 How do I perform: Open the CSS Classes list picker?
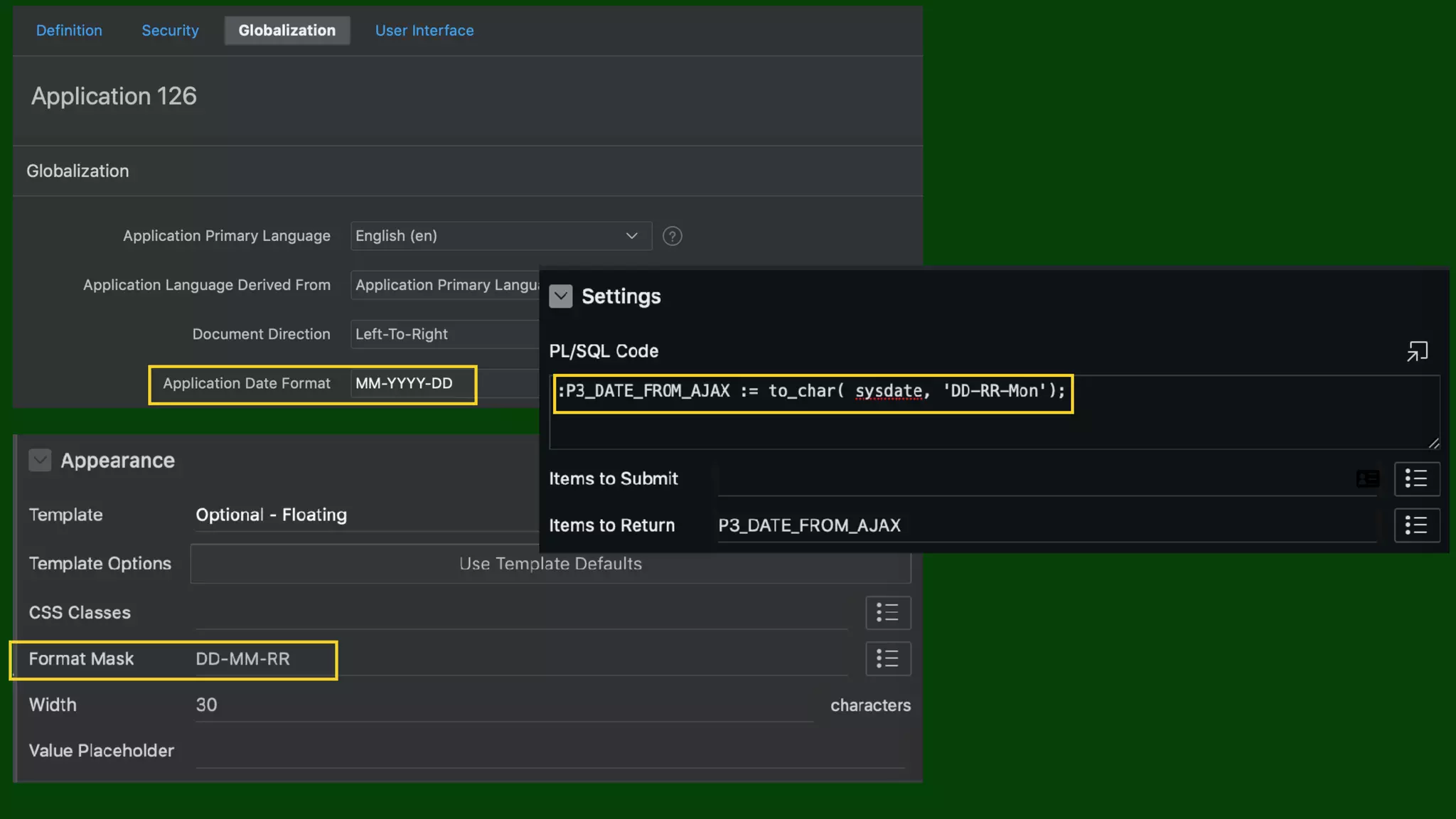(x=887, y=612)
